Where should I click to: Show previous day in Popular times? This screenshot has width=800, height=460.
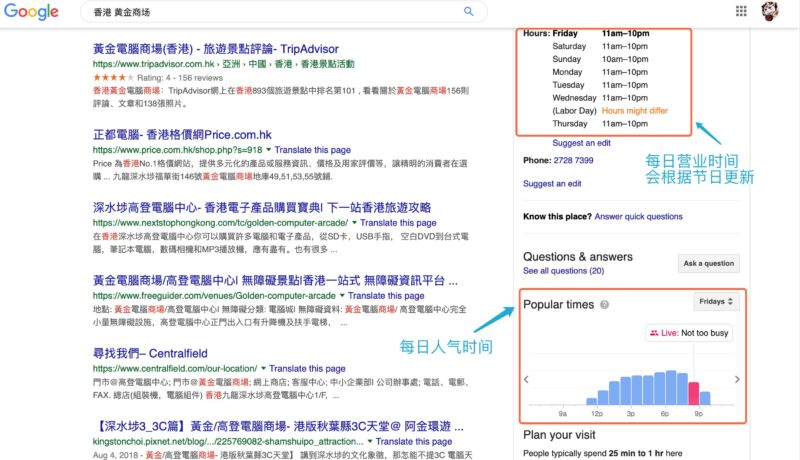pos(526,379)
